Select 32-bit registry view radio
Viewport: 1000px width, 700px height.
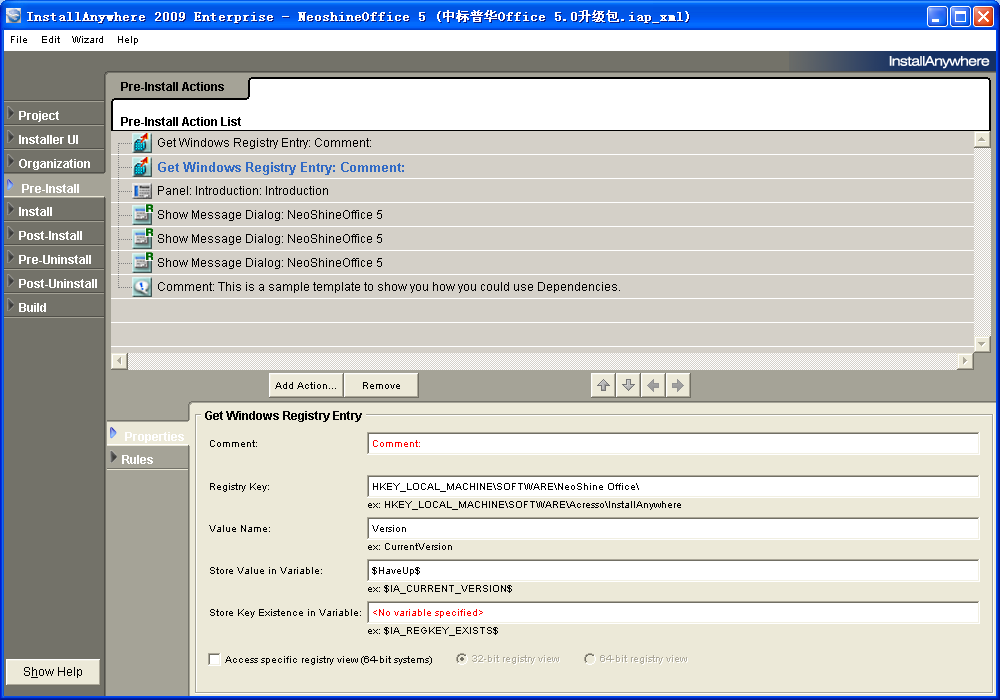[x=462, y=659]
